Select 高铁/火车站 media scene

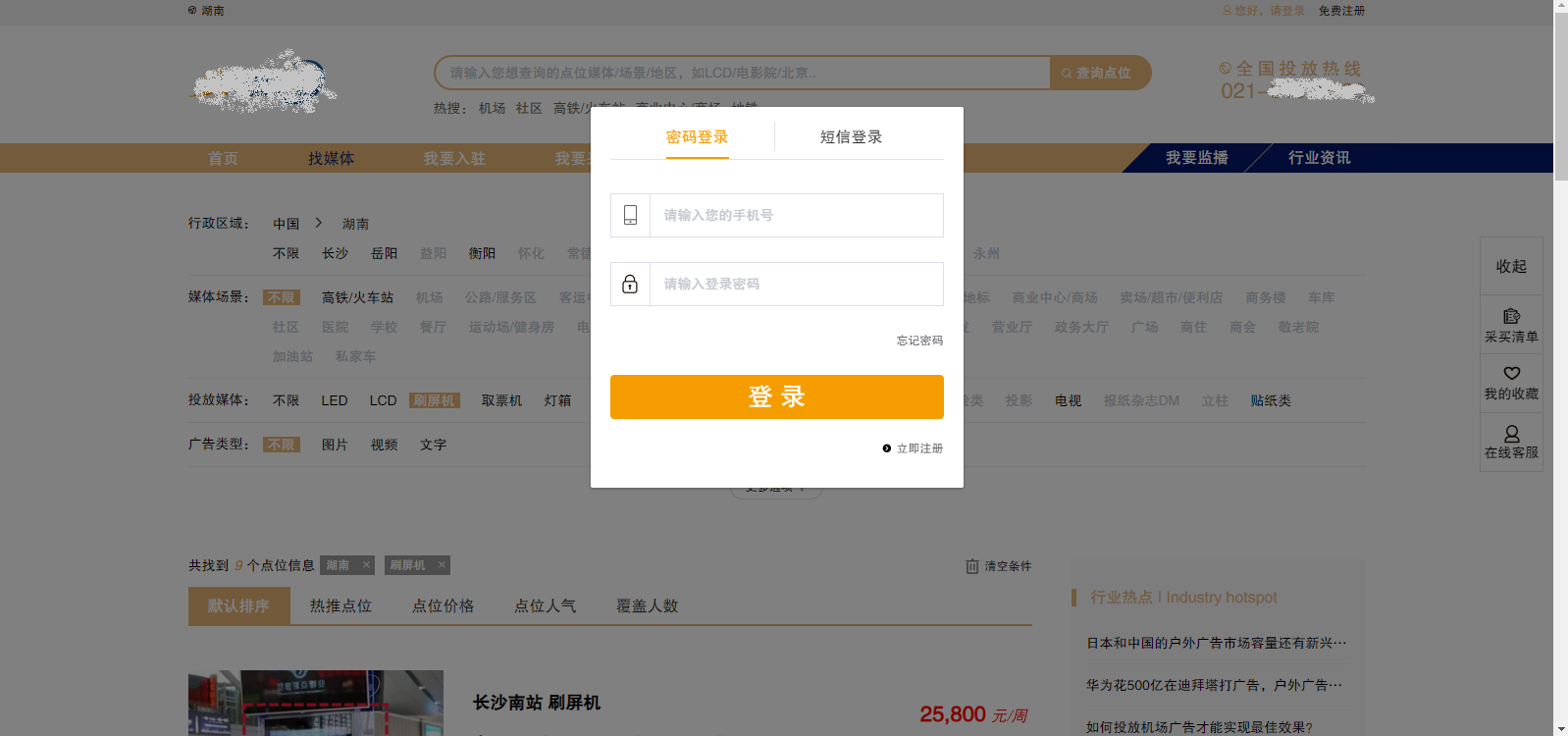click(x=357, y=297)
